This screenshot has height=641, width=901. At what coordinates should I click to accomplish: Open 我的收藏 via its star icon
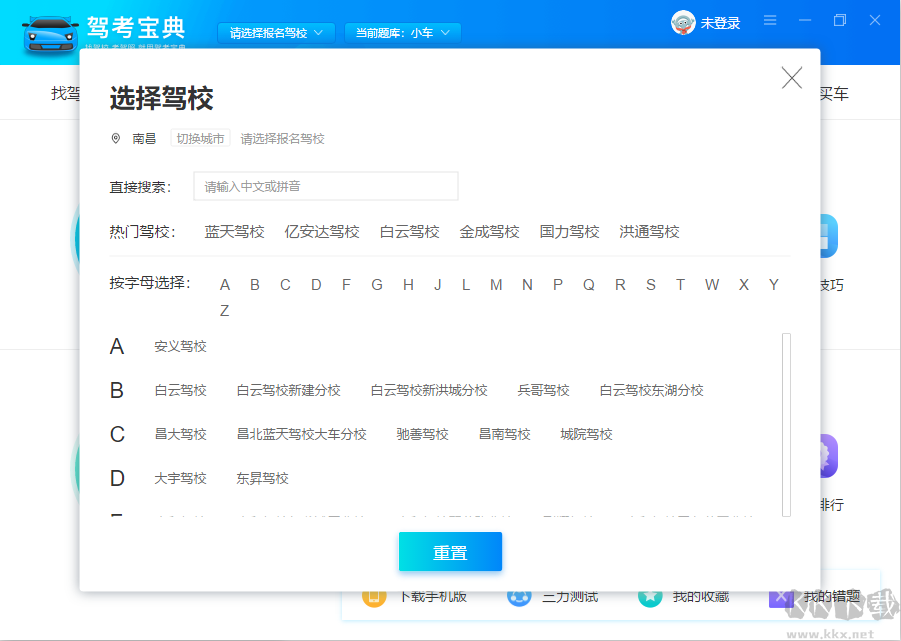point(650,595)
